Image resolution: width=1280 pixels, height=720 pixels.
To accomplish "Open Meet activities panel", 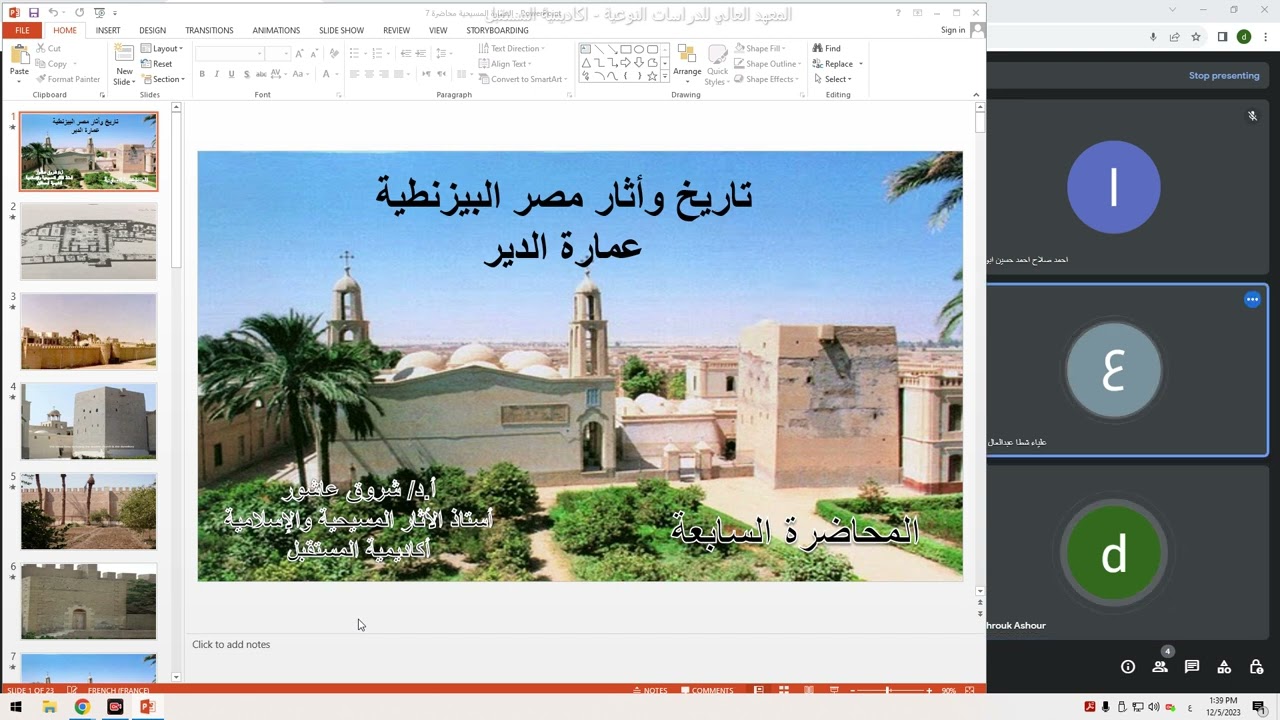I will tap(1224, 667).
